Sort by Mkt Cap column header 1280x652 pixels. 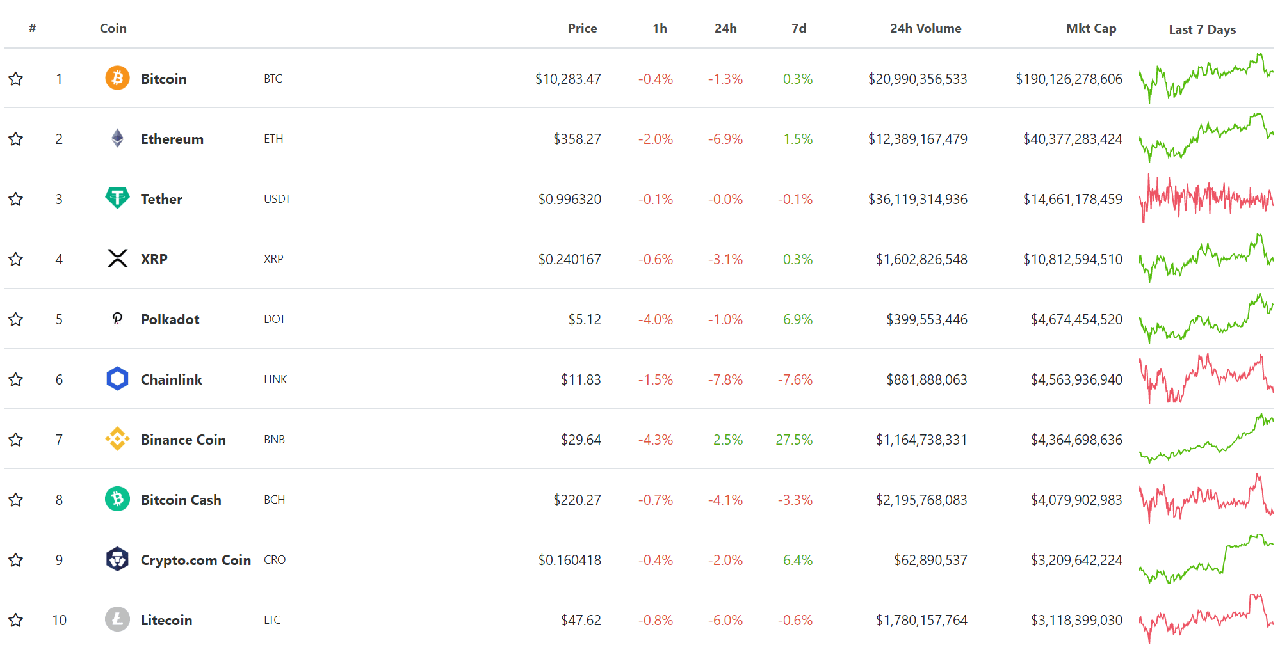tap(1091, 28)
